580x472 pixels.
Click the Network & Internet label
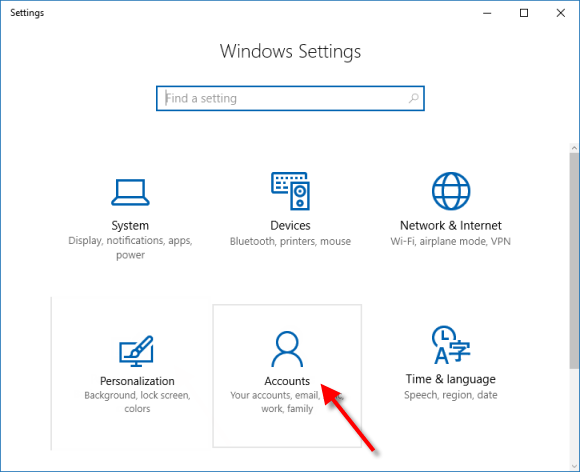point(451,225)
